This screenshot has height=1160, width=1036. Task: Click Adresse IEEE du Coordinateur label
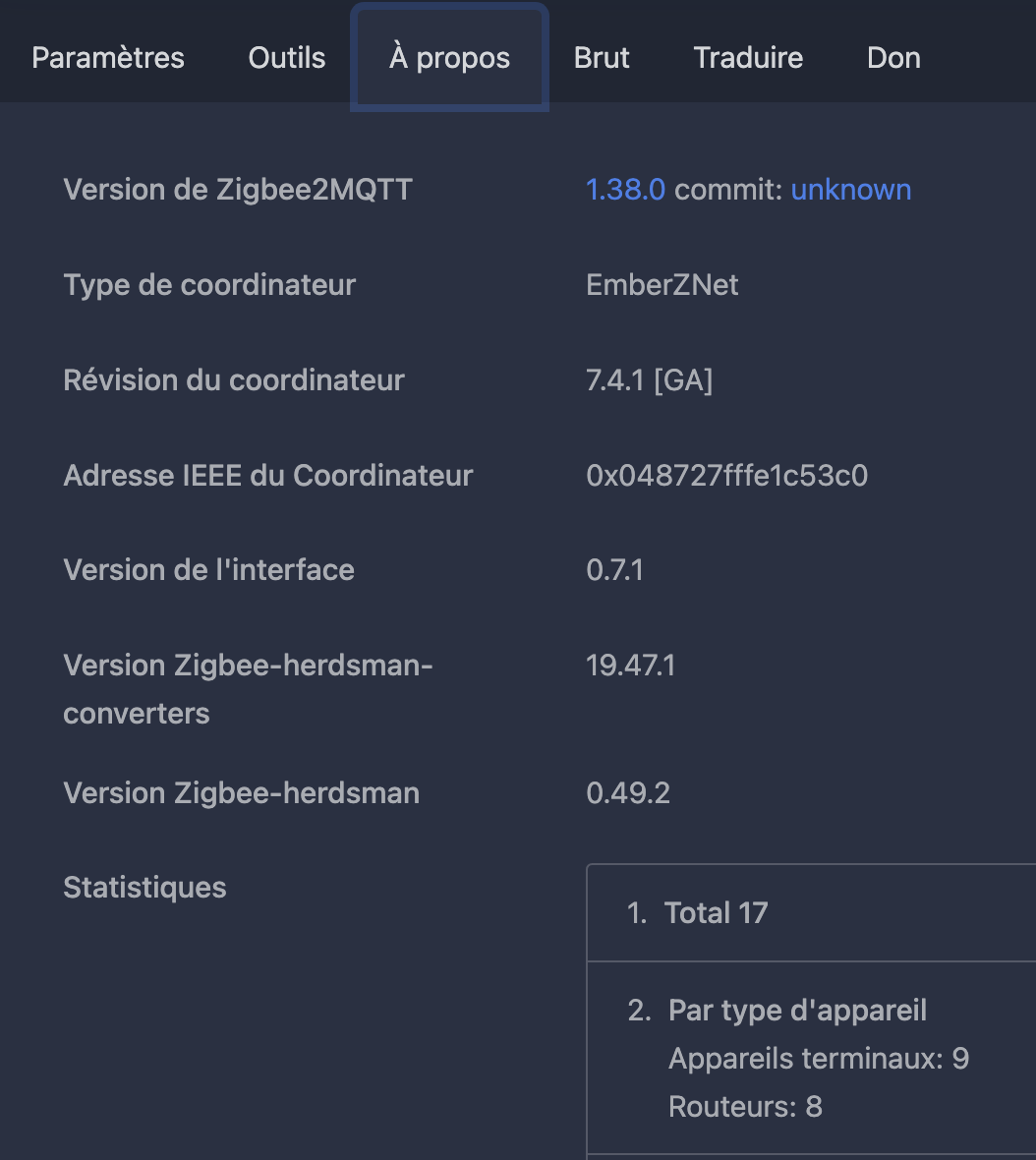pyautogui.click(x=268, y=476)
